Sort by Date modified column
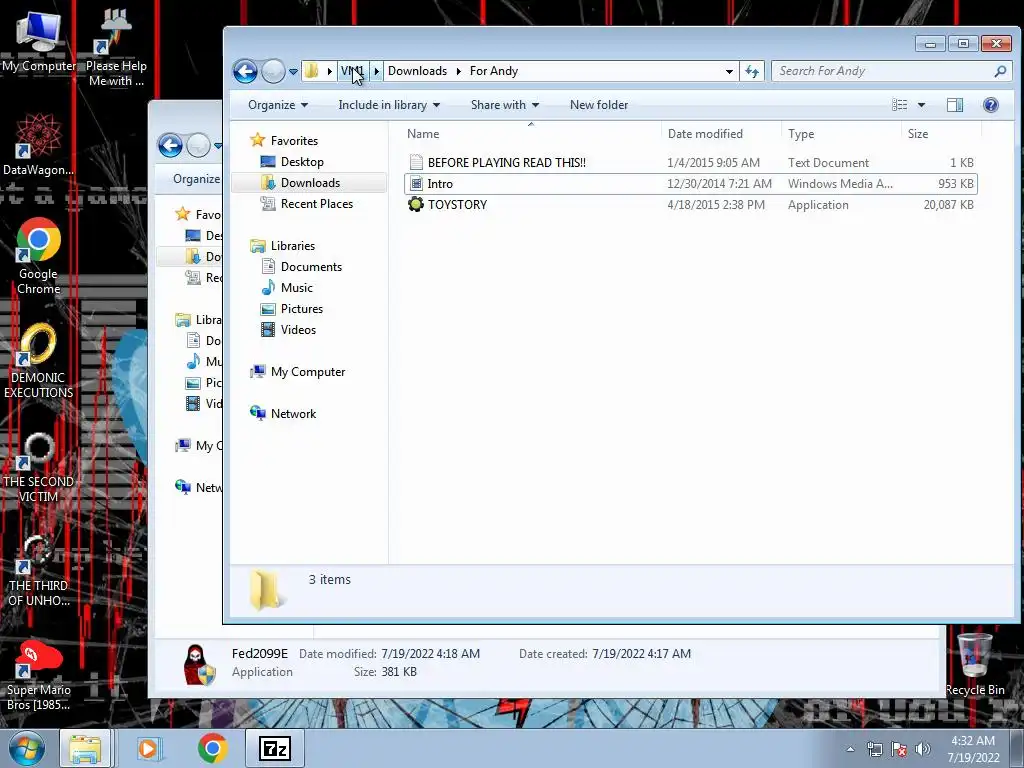 705,134
